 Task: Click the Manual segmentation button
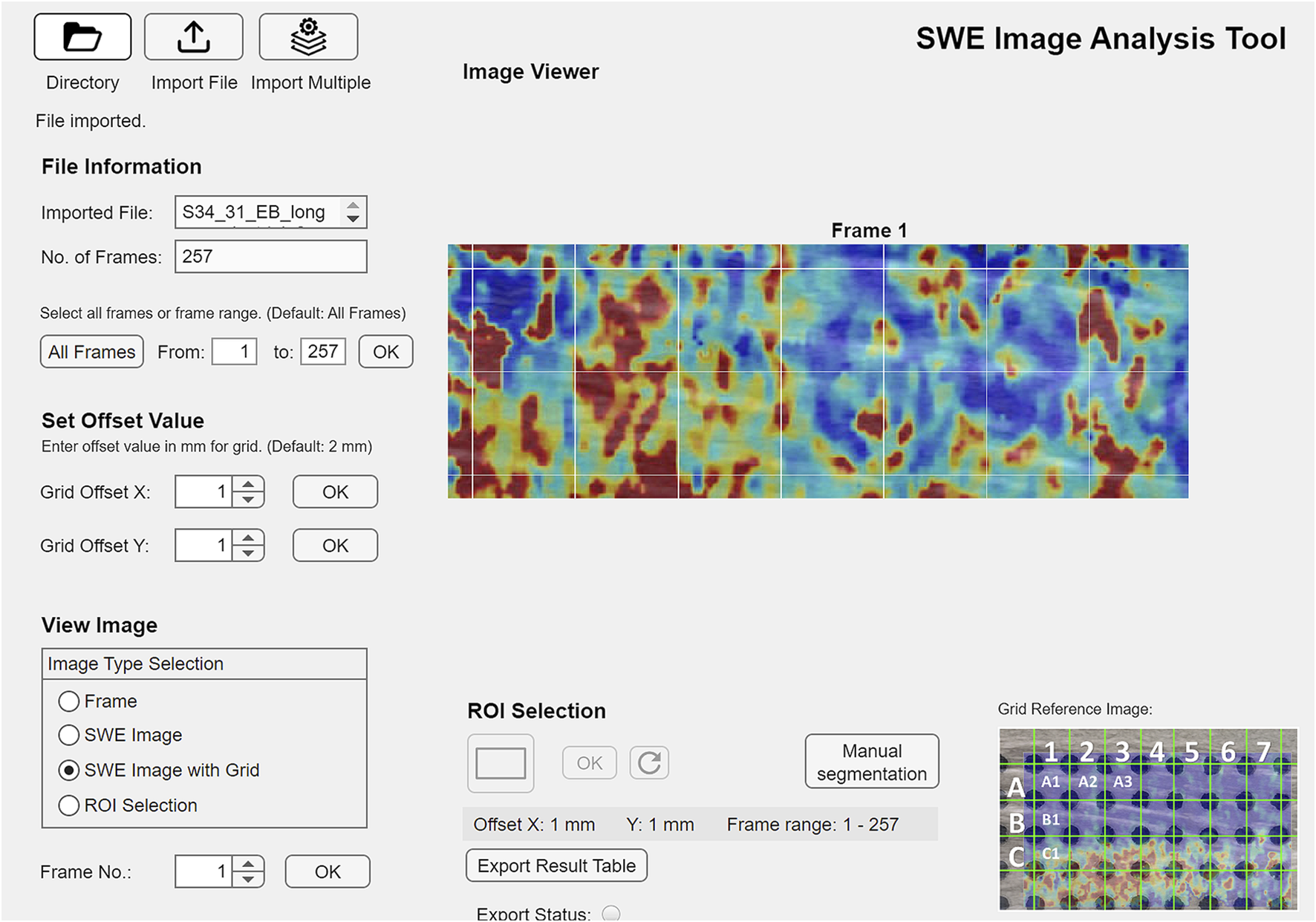point(871,762)
